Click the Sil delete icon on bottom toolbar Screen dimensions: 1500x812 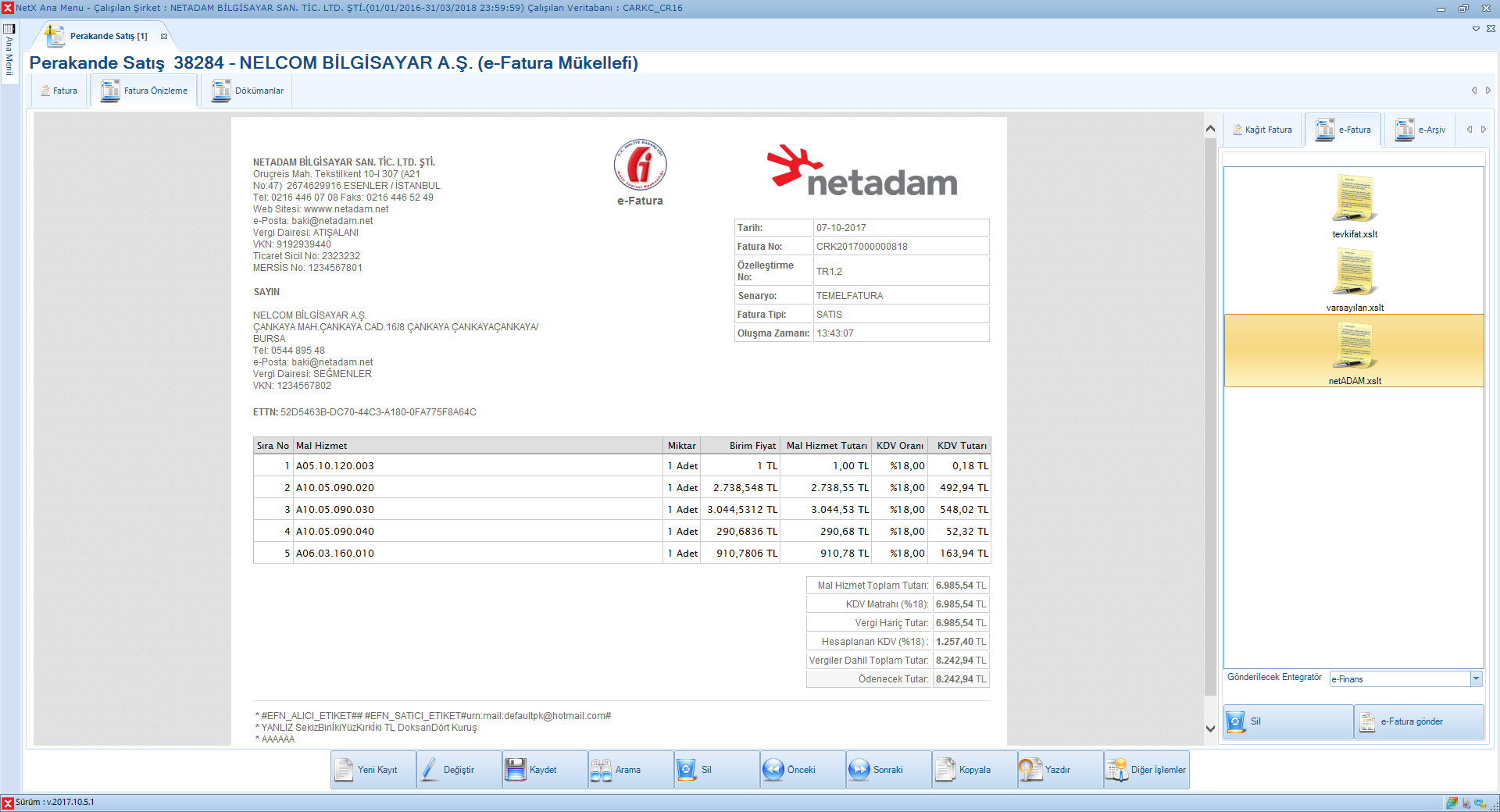coord(687,770)
